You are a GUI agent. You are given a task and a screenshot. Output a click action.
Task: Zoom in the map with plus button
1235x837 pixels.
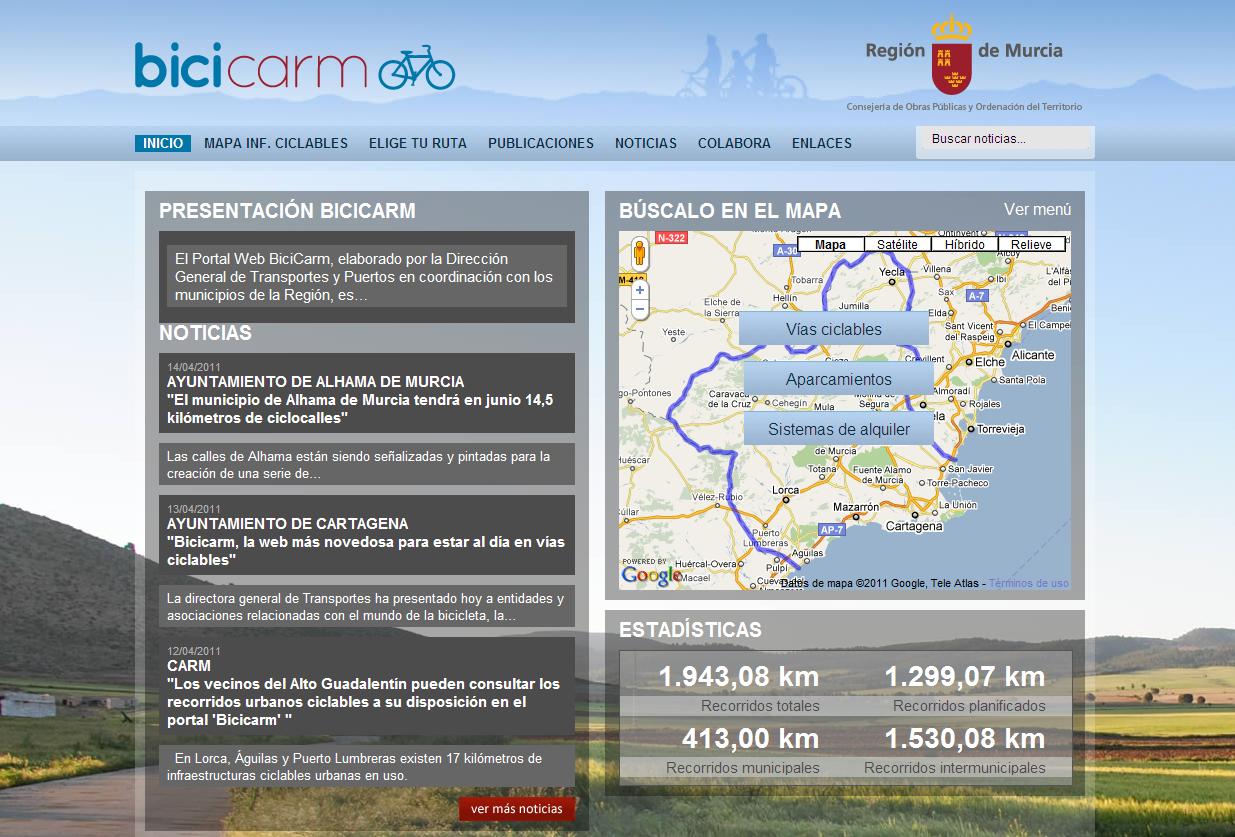(x=640, y=290)
